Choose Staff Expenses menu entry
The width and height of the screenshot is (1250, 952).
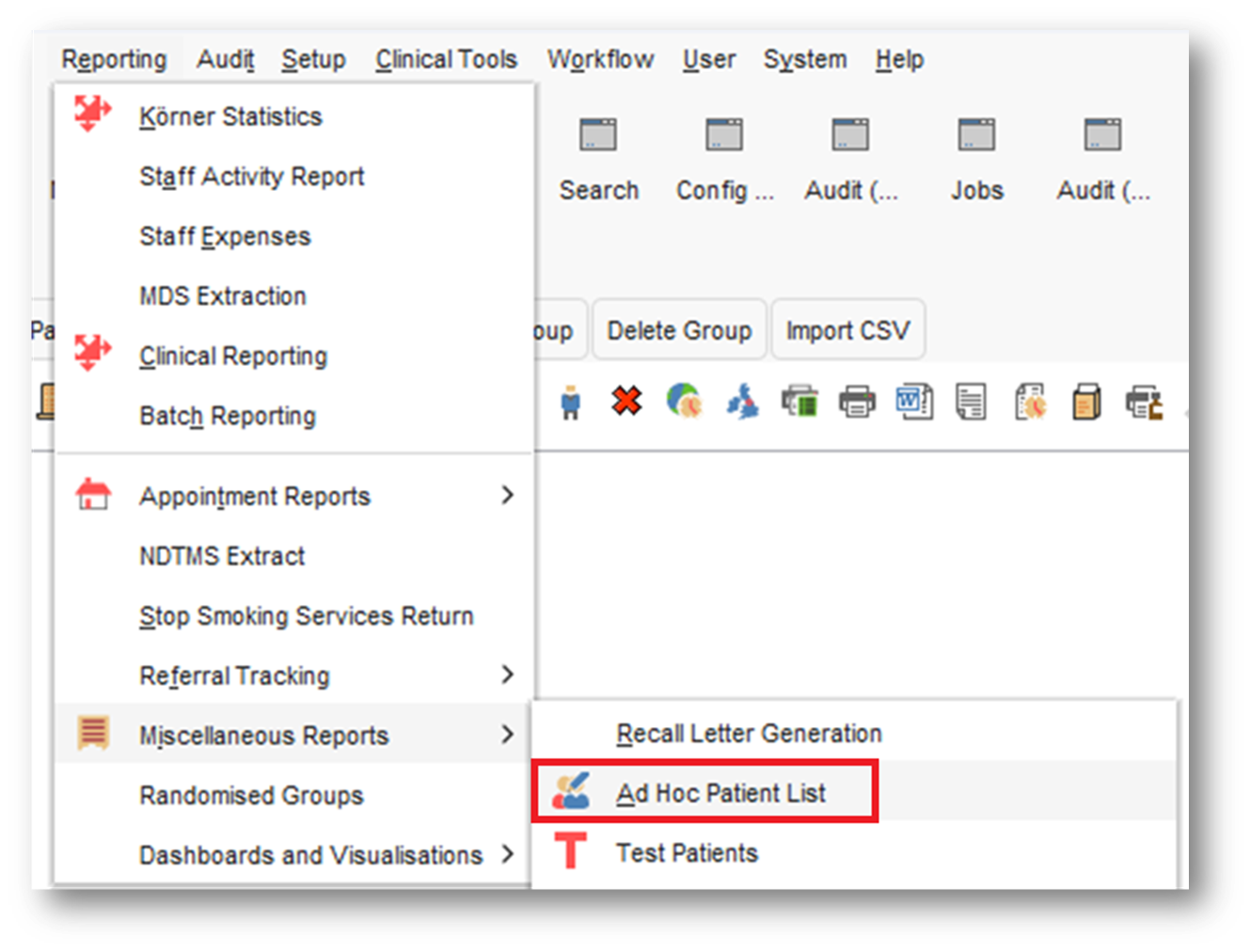click(x=294, y=236)
